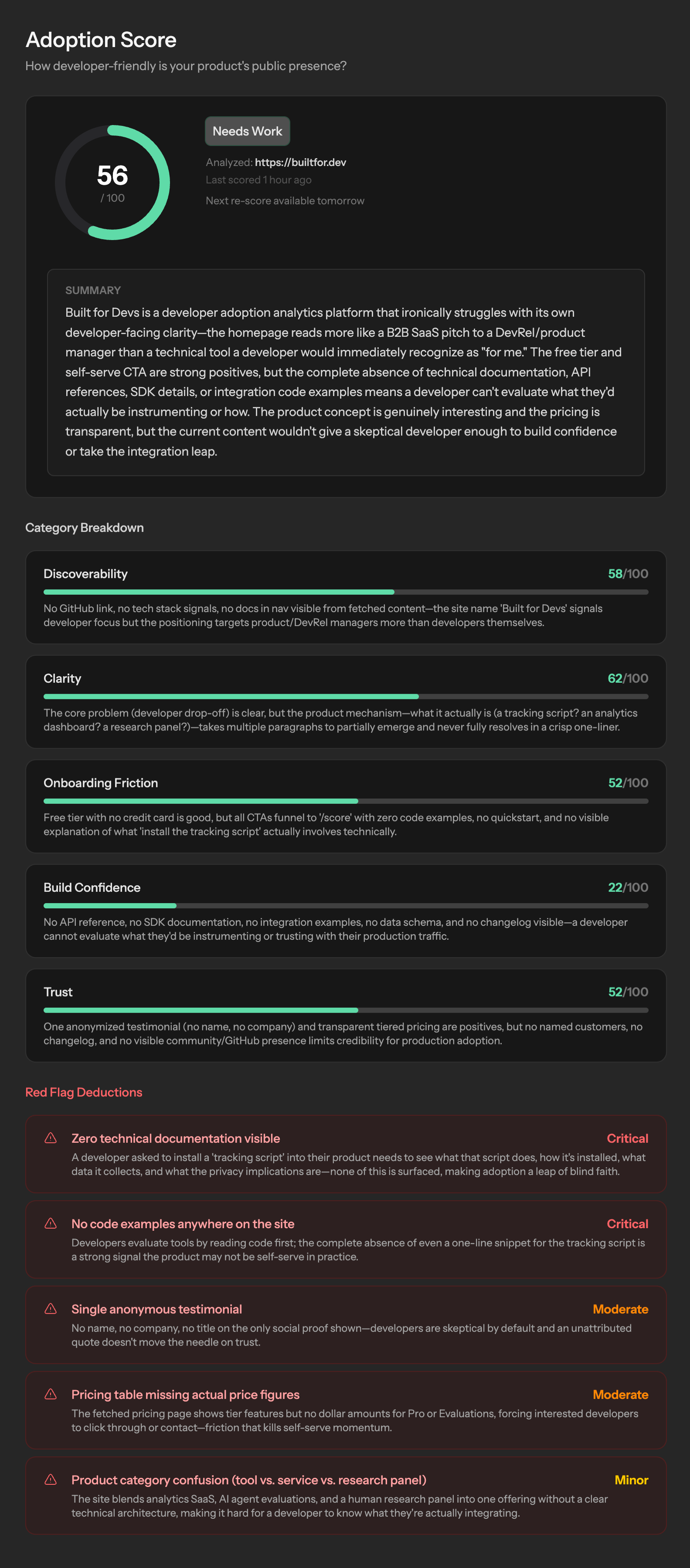Open the Category Breakdown section
The image size is (690, 1568).
pyautogui.click(x=84, y=528)
